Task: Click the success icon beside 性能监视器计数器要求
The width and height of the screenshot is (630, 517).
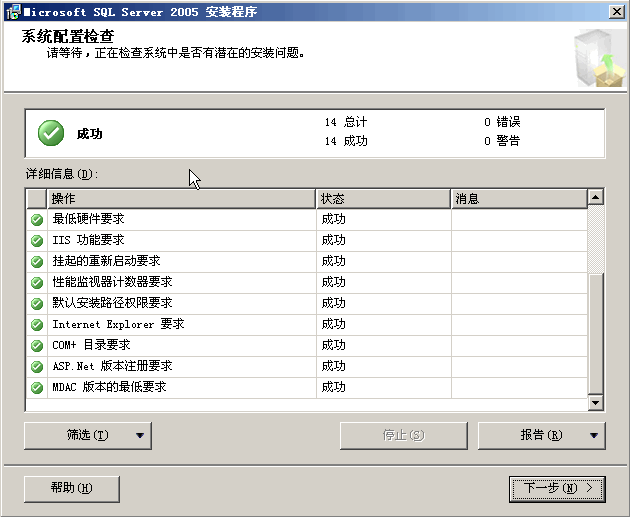Action: click(37, 282)
